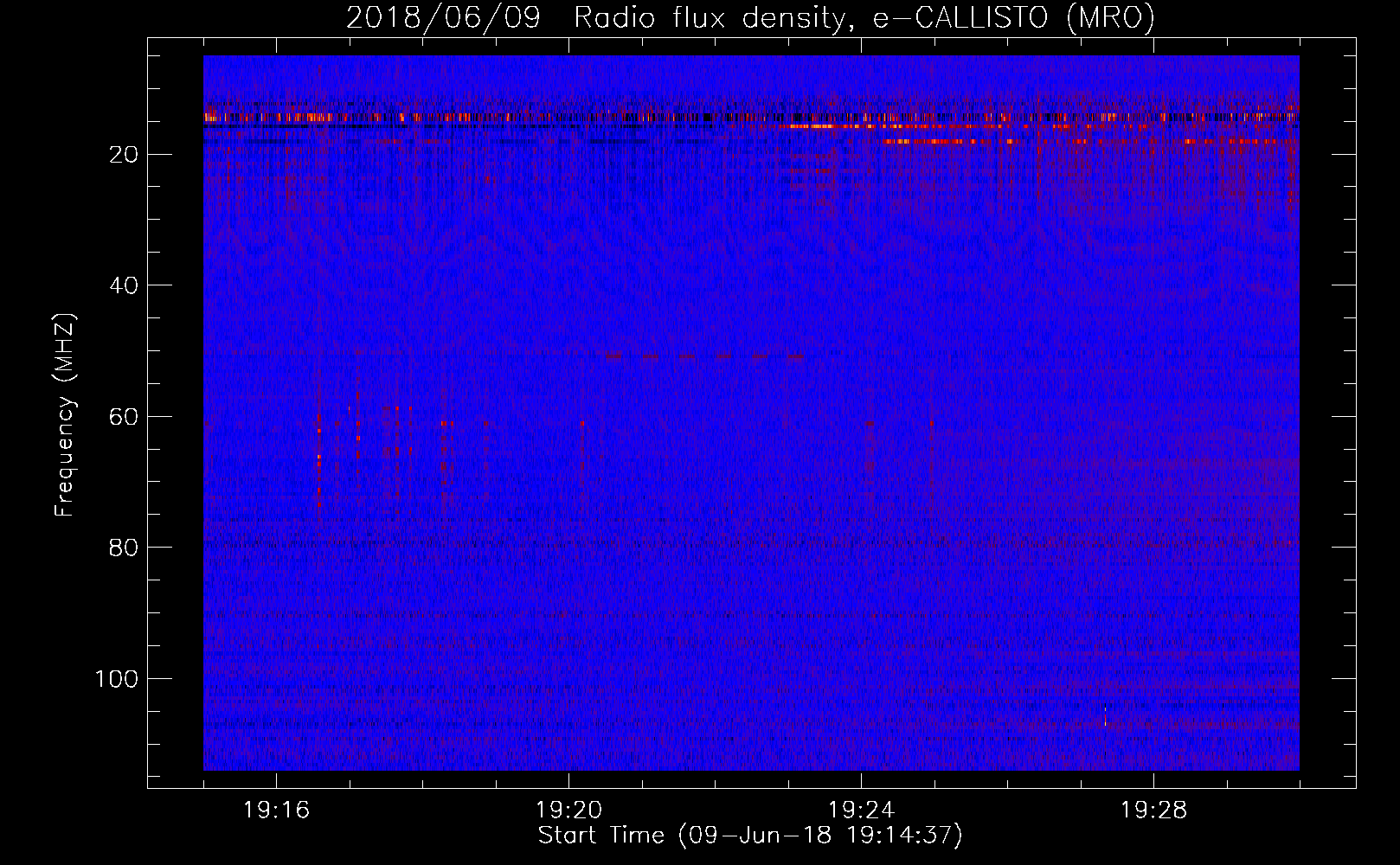
Task: Click the 'Frequency (MHZ)' axis label
Action: click(x=65, y=415)
